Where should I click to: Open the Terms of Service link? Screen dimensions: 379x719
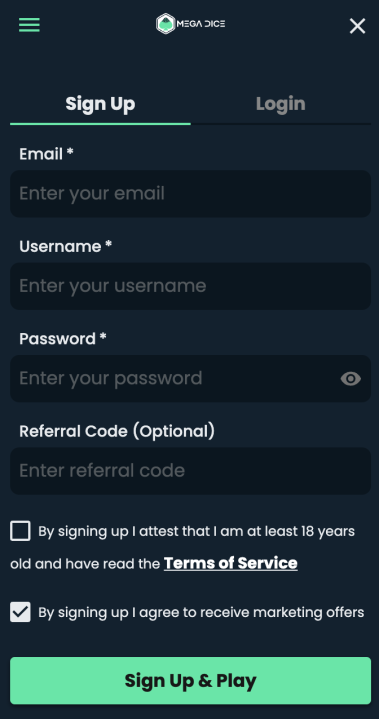231,563
